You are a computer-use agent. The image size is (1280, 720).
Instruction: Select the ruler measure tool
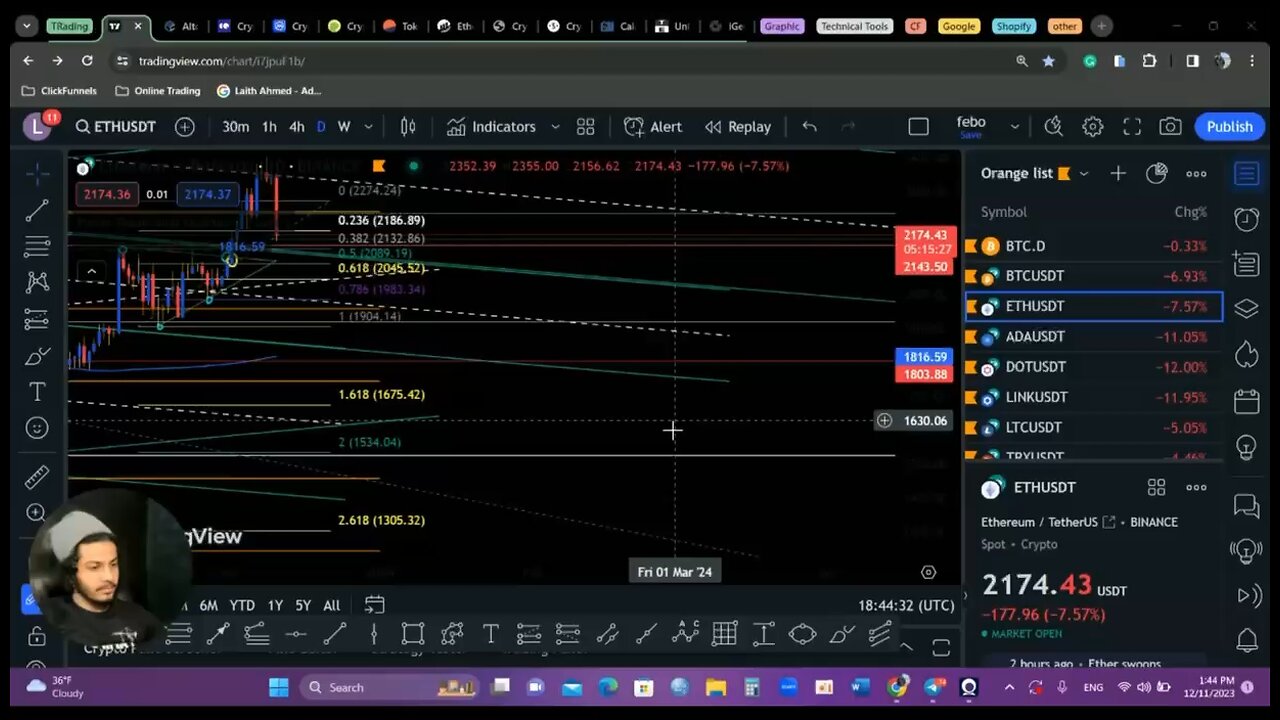coord(37,476)
